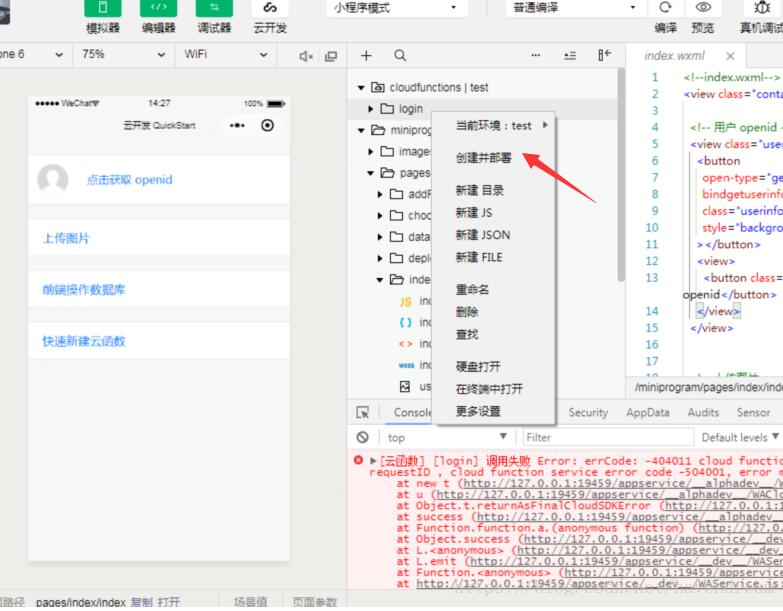783x611 pixels.
Task: Toggle the 模拟器 simulator panel button
Action: 102,8
